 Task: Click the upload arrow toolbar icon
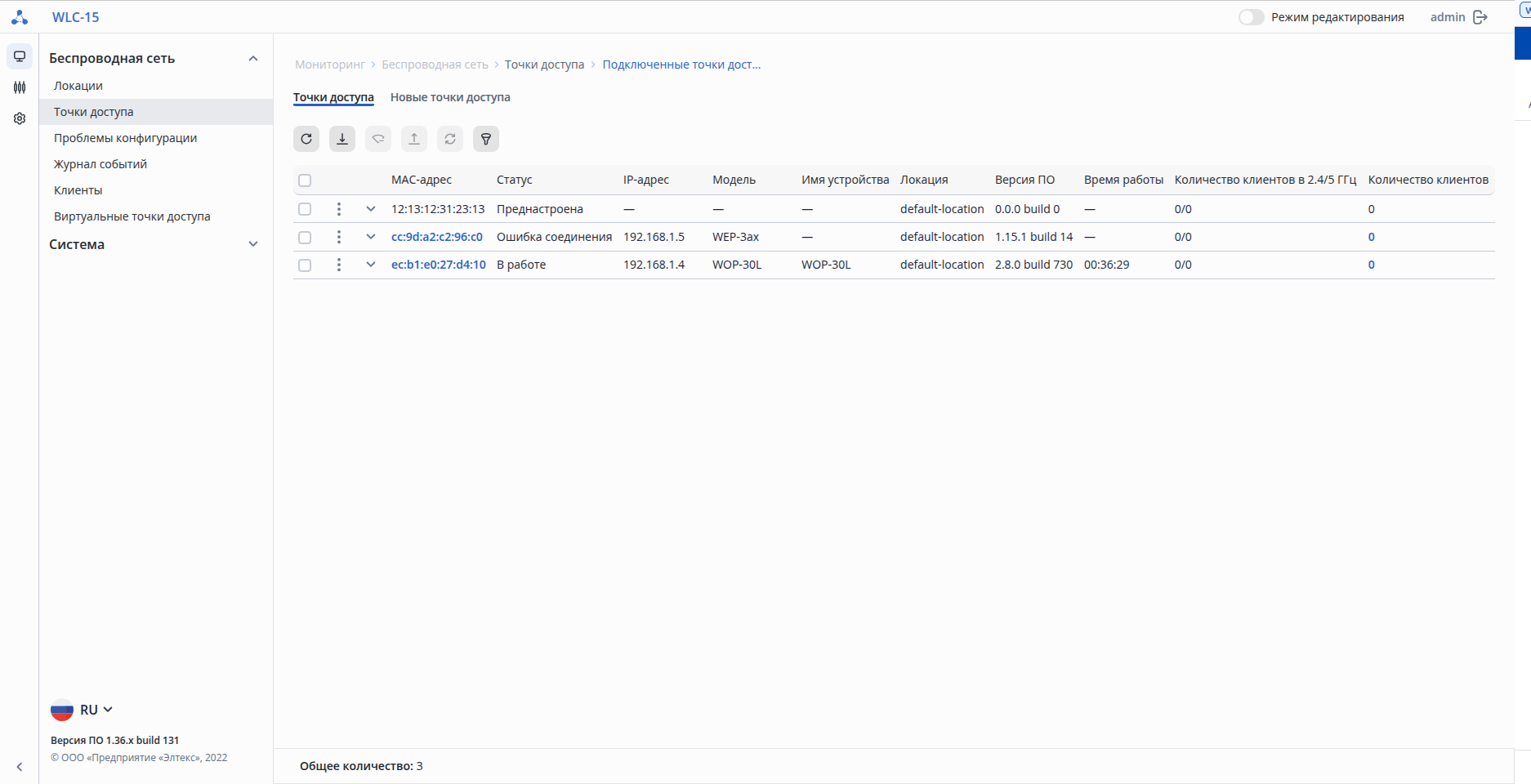[414, 139]
